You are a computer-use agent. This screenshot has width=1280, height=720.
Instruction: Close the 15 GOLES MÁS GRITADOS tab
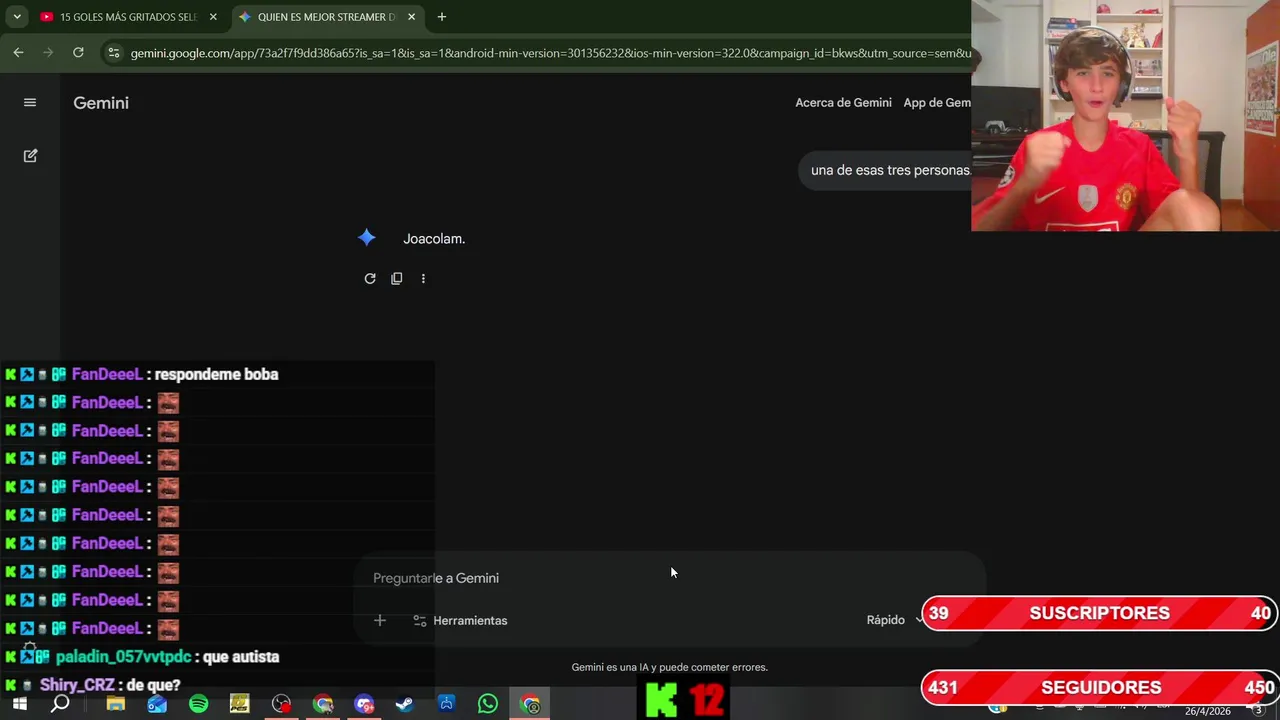[213, 17]
